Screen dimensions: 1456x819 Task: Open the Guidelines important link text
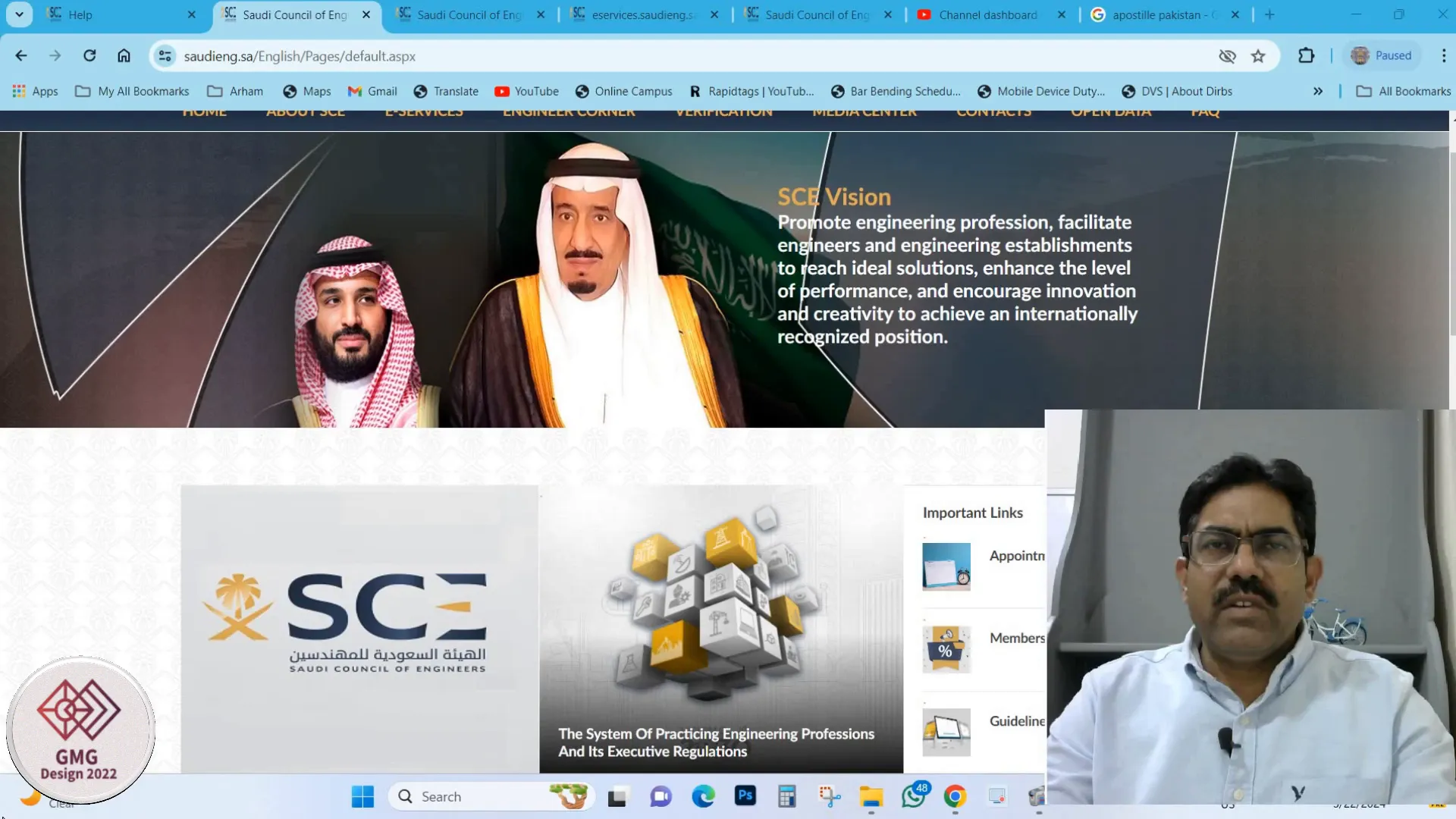click(x=1017, y=721)
